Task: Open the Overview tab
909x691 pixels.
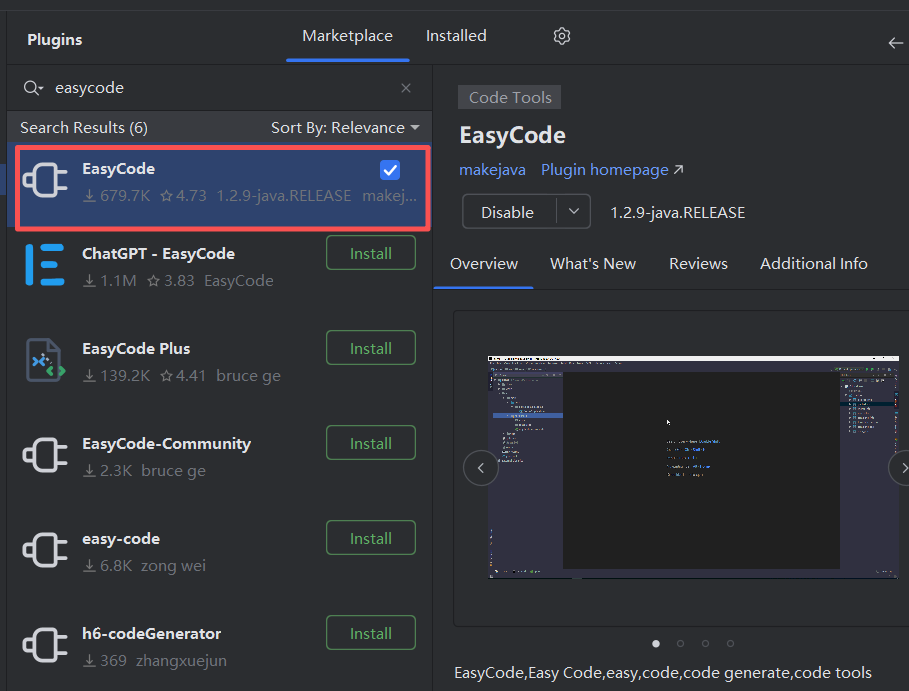Action: pyautogui.click(x=483, y=264)
